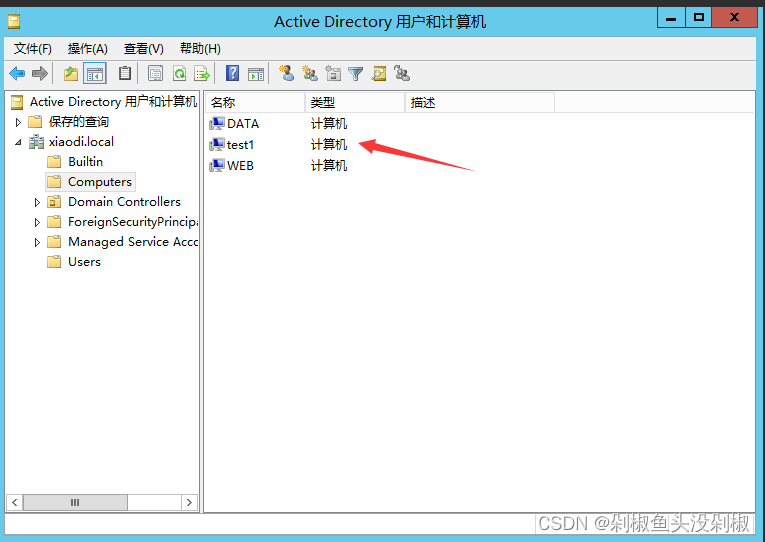Expand the Domain Controllers node arrow
Screen dimensions: 765x542
[x=37, y=202]
